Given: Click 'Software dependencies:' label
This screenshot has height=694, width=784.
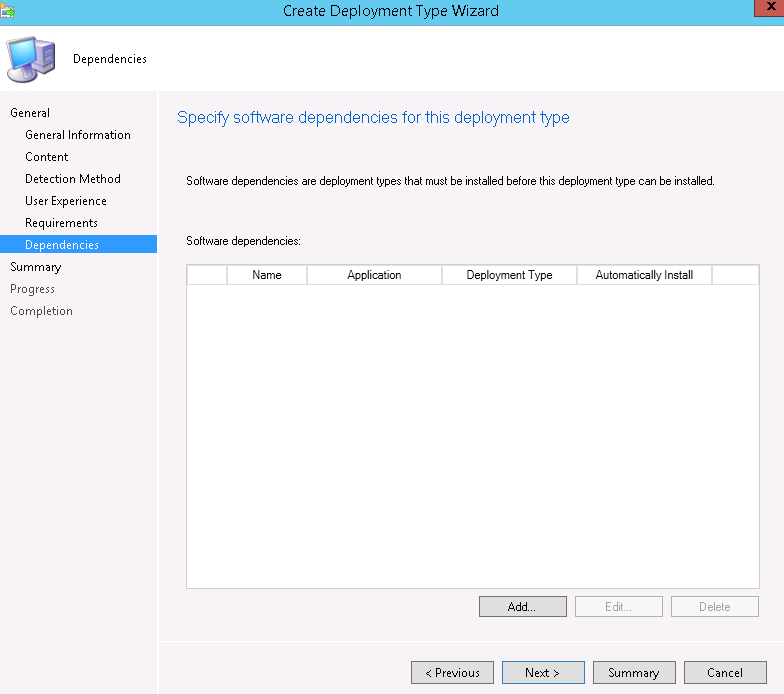Looking at the screenshot, I should 244,241.
